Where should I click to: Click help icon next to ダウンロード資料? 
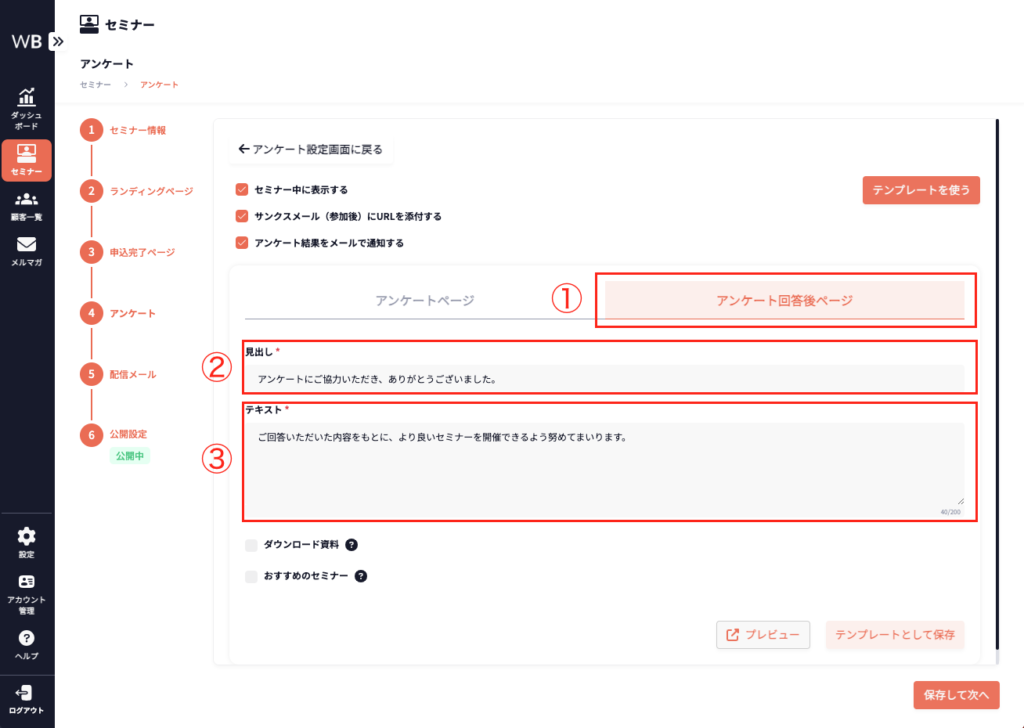click(x=352, y=545)
